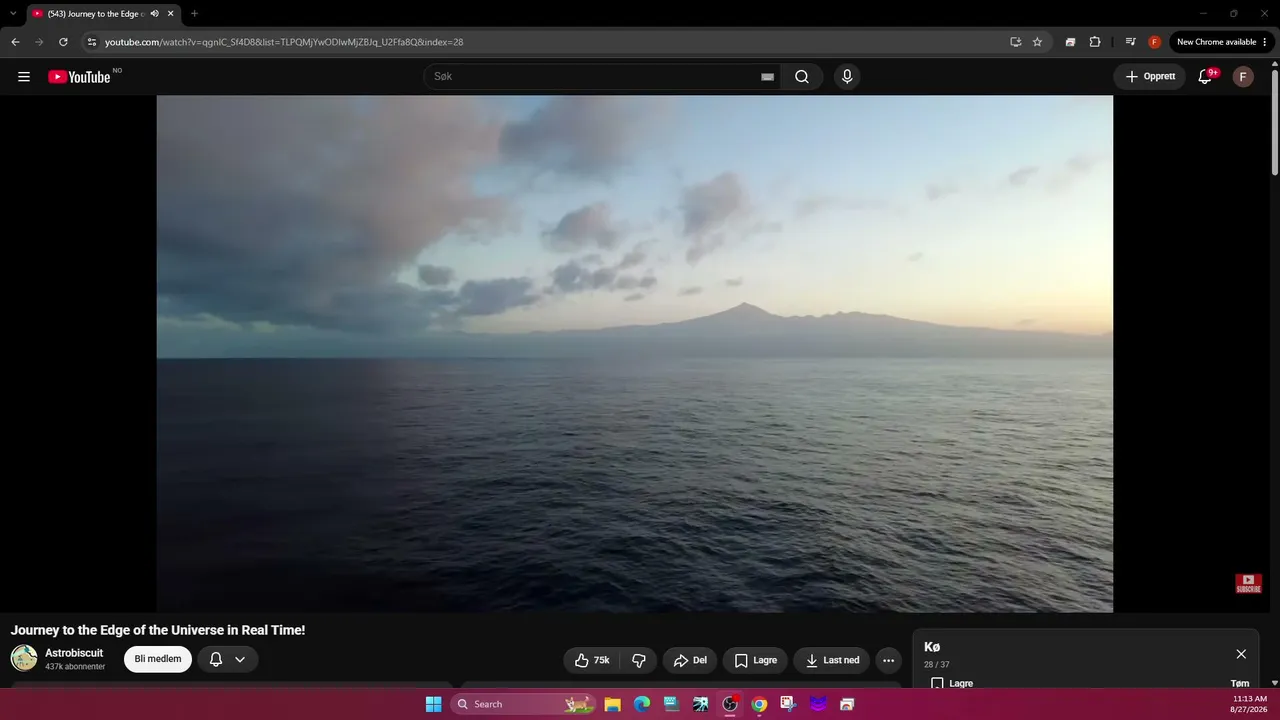The width and height of the screenshot is (1280, 720).
Task: Open media controls in Chrome toolbar
Action: click(x=1130, y=42)
